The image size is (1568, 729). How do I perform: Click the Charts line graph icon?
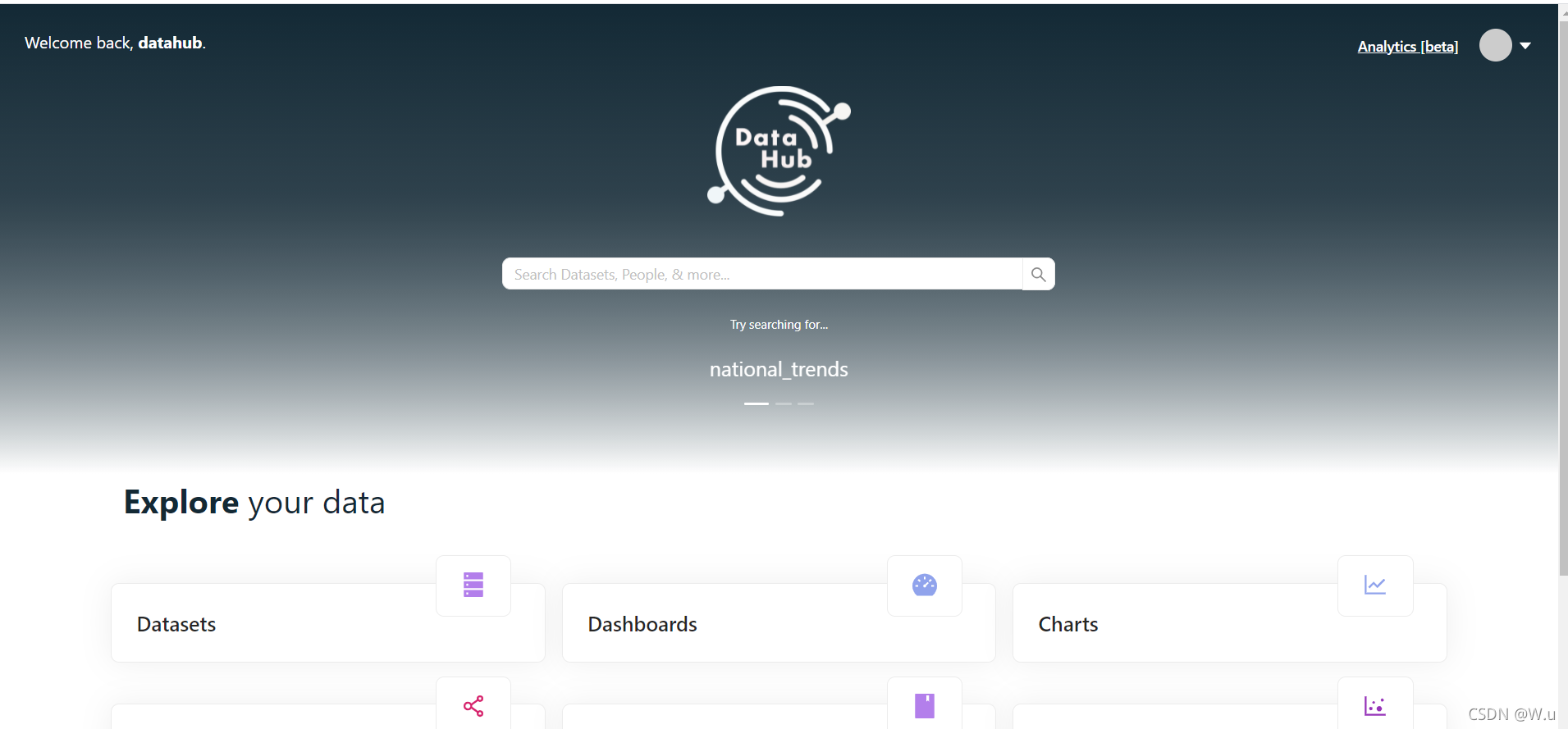tap(1375, 585)
